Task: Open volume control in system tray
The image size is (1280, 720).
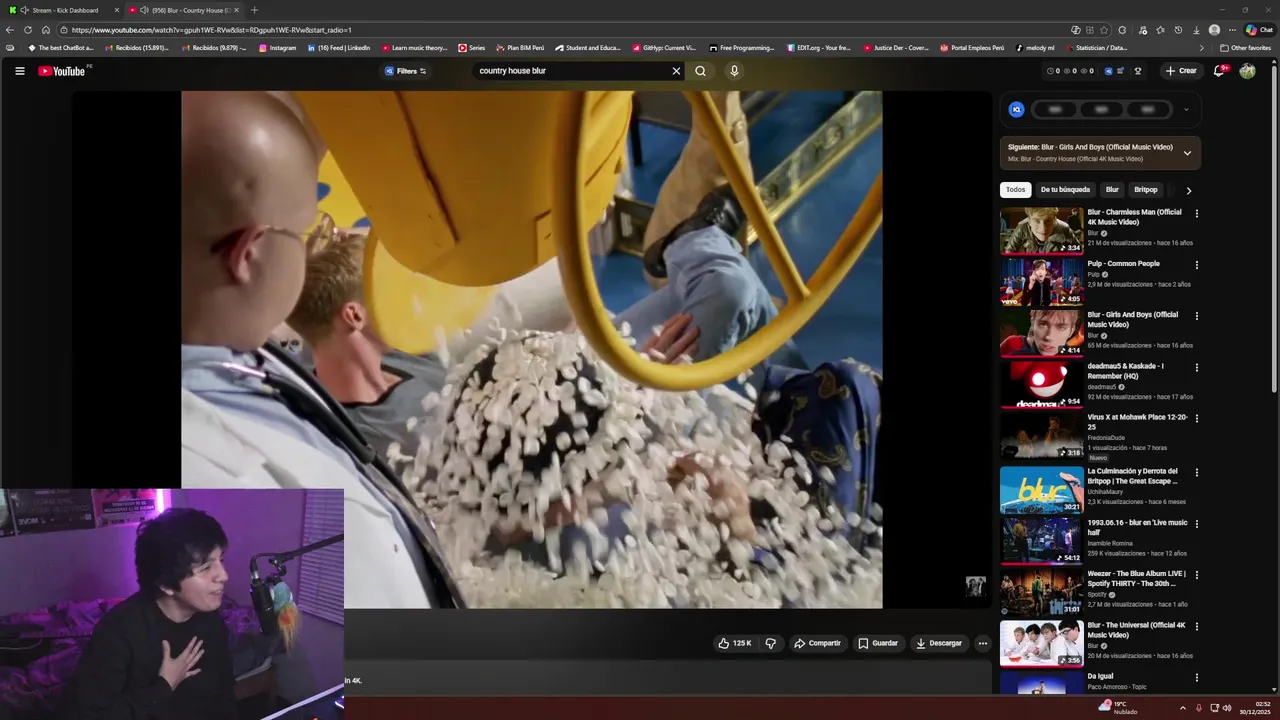Action: point(1227,708)
